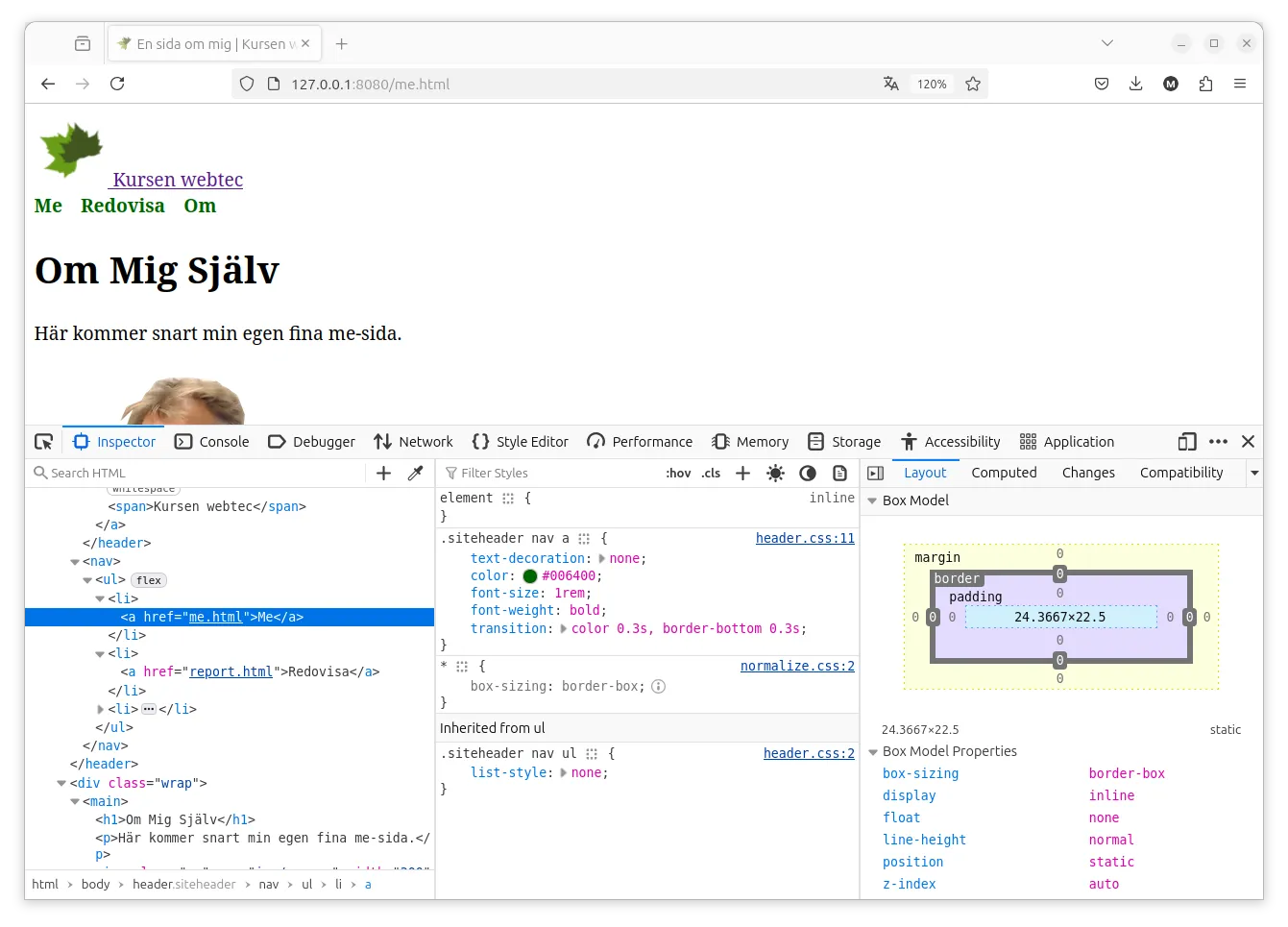Toggle dark color scheme simulation
The width and height of the screenshot is (1288, 927).
click(x=808, y=473)
